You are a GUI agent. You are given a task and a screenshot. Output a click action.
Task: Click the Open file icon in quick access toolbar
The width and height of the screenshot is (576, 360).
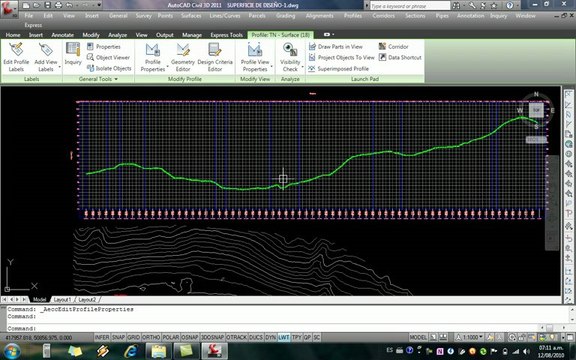[x=36, y=6]
